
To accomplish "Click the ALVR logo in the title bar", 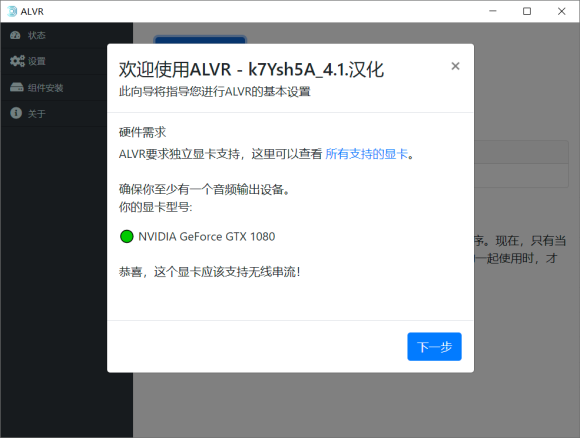I will pyautogui.click(x=12, y=11).
